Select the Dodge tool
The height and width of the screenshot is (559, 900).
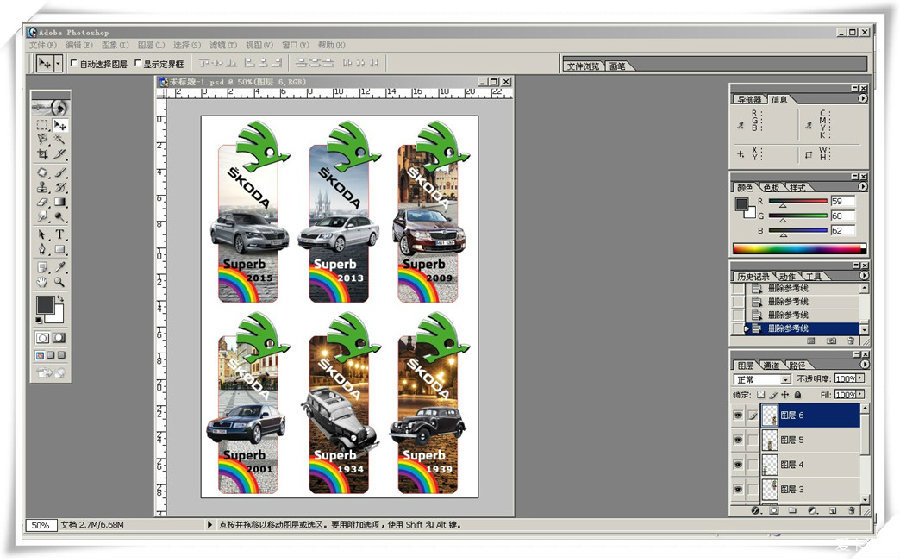click(x=60, y=216)
